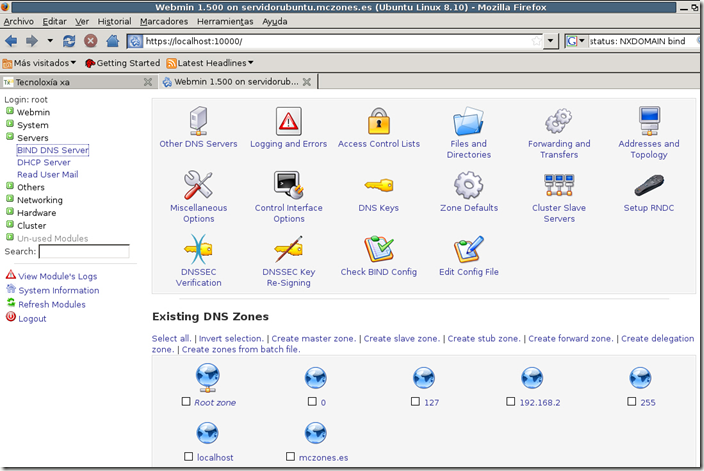
Task: Click the browser Stop button
Action: pyautogui.click(x=91, y=41)
